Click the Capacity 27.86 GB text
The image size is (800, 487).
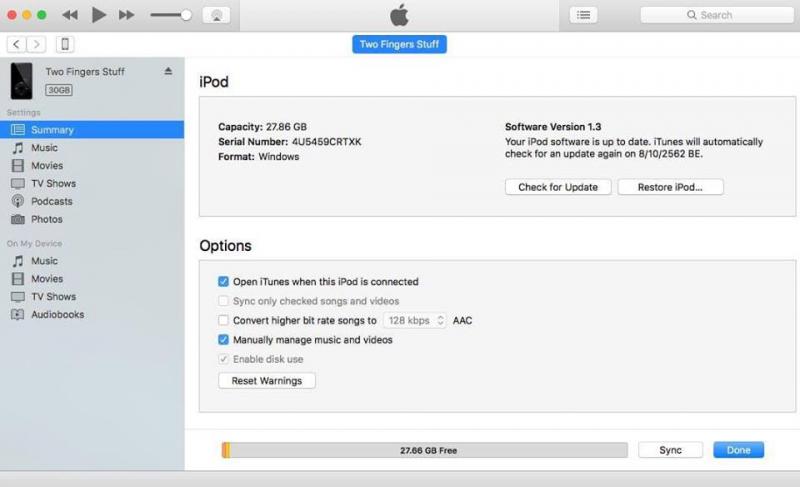coord(263,127)
